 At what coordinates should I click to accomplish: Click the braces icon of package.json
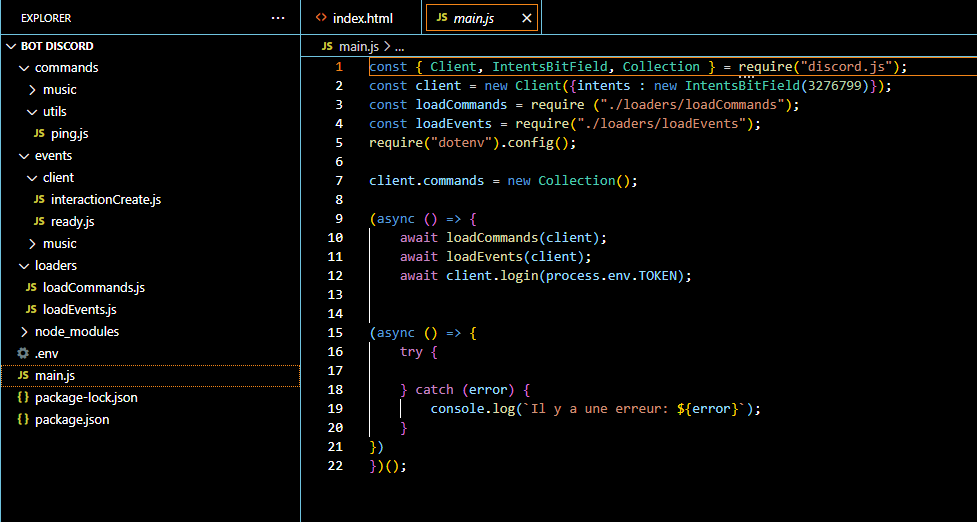pos(23,420)
